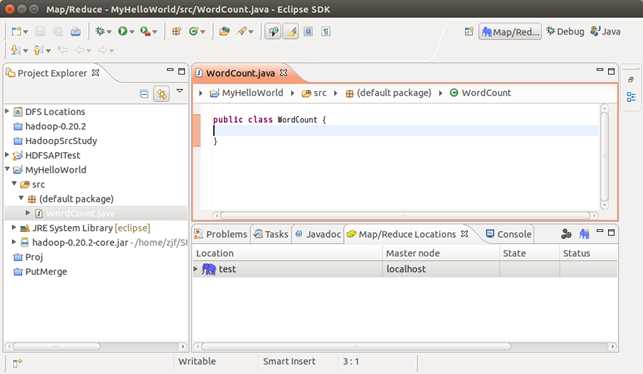Open the Javadoc tab
The image size is (643, 374).
318,234
